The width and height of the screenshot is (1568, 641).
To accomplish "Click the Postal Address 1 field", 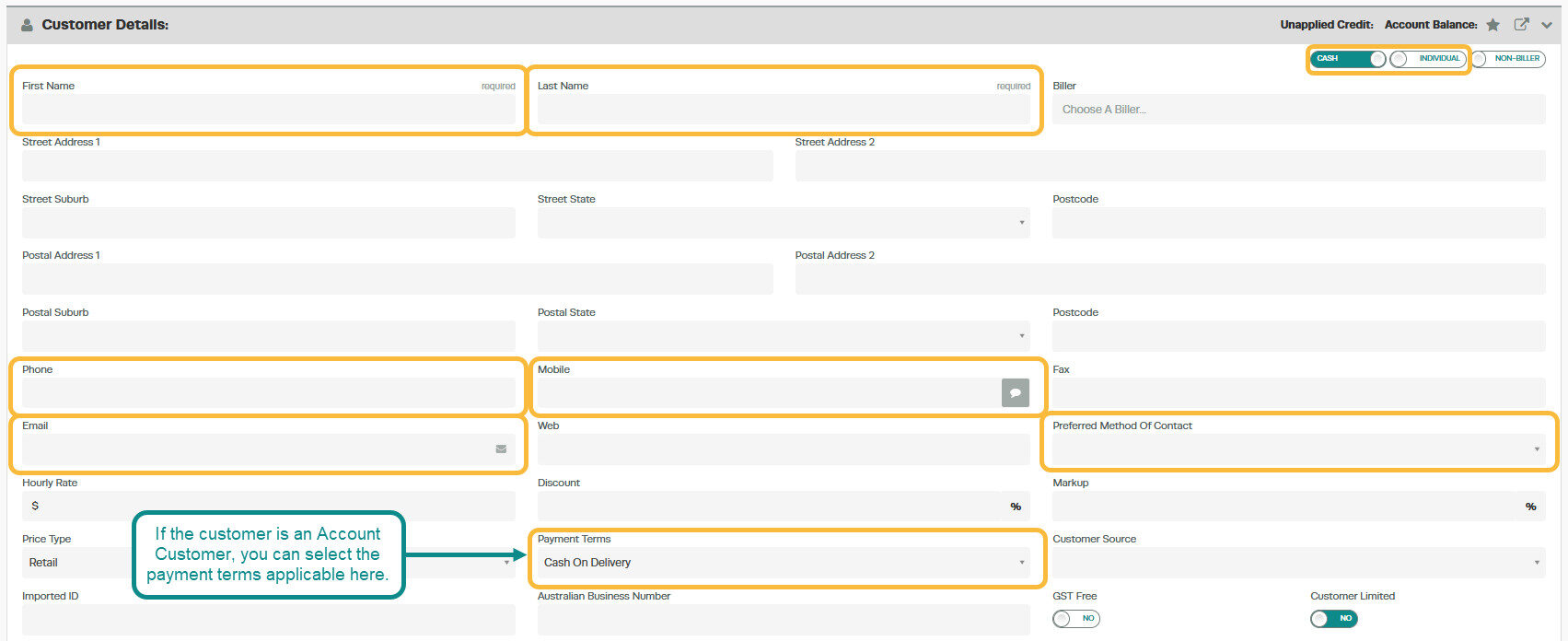I will [398, 279].
